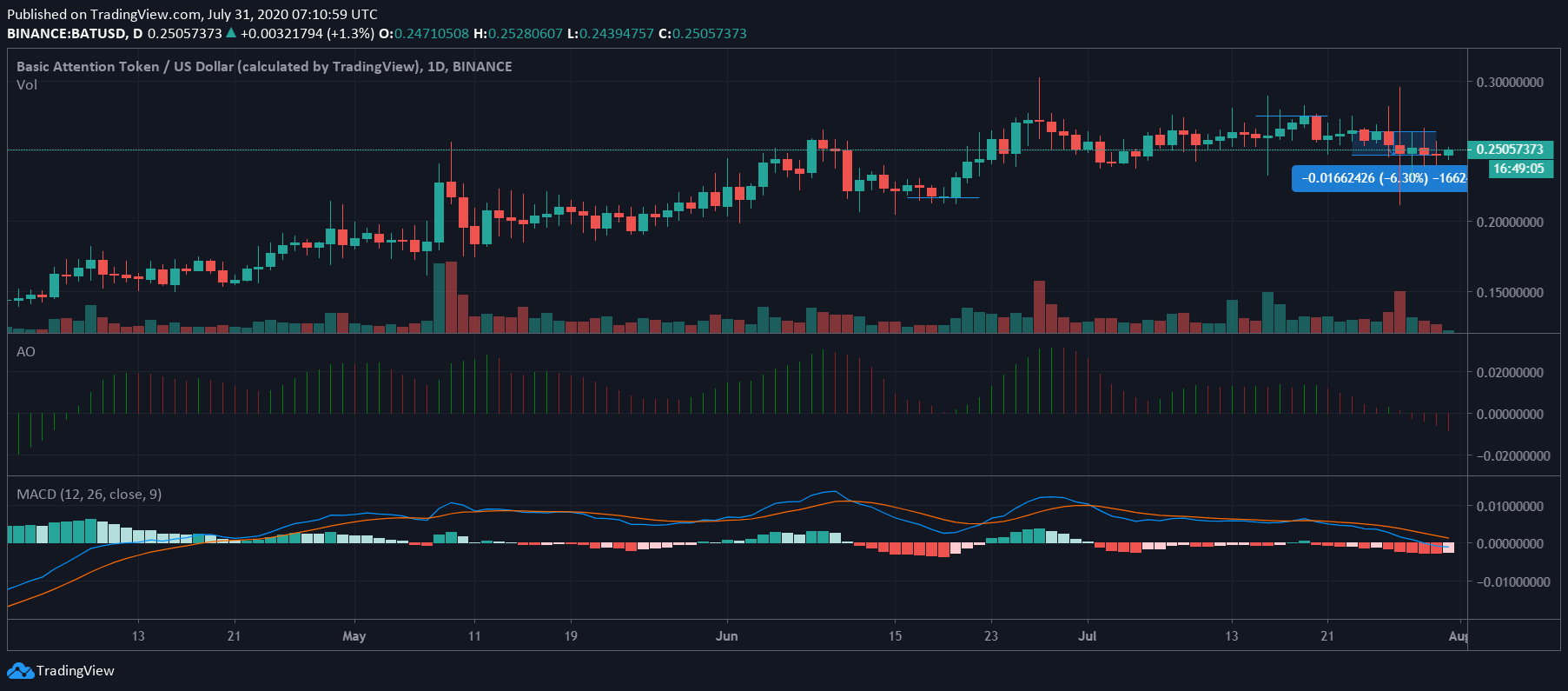Click the May date label on time axis

click(x=354, y=636)
